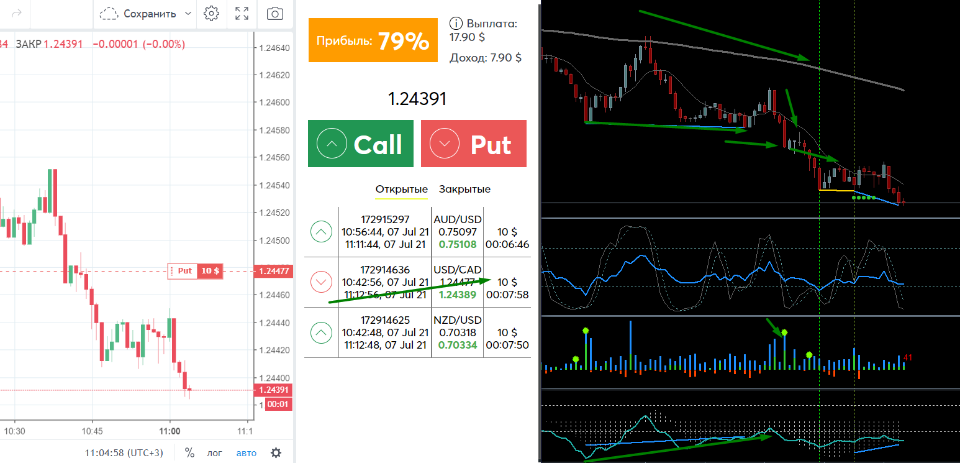The image size is (960, 463).
Task: Click the info icon next to Выплата
Action: [455, 24]
